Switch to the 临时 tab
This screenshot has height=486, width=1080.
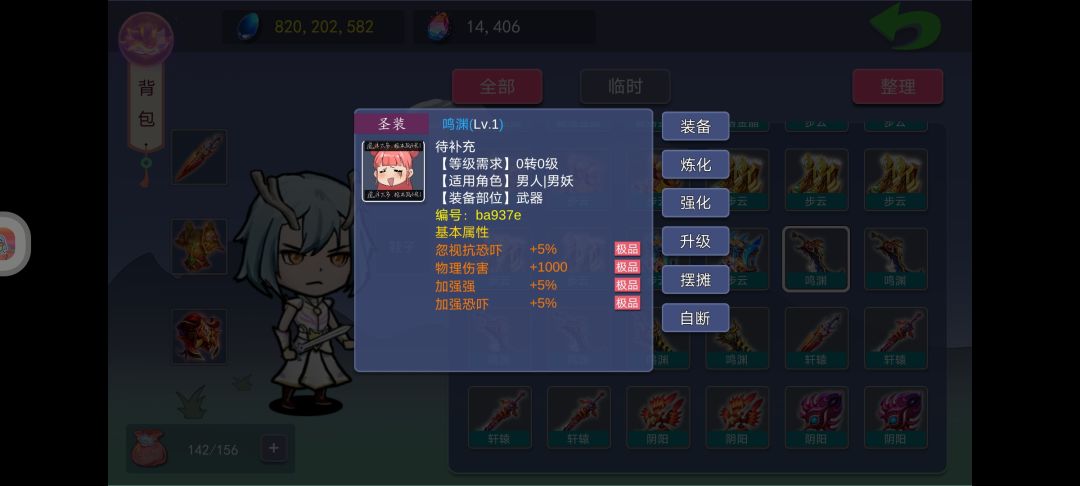625,87
